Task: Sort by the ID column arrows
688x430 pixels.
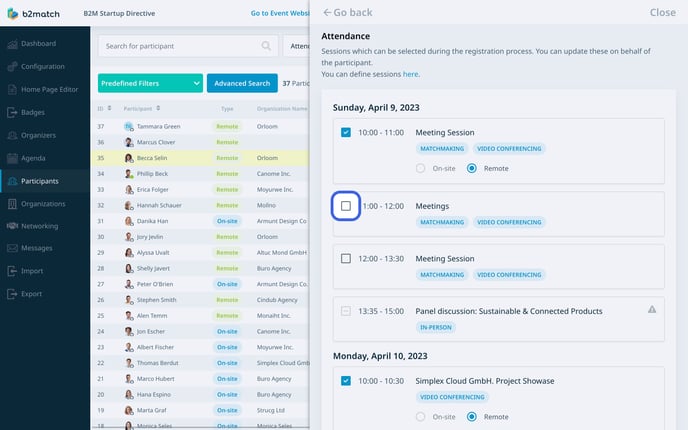Action: click(109, 108)
